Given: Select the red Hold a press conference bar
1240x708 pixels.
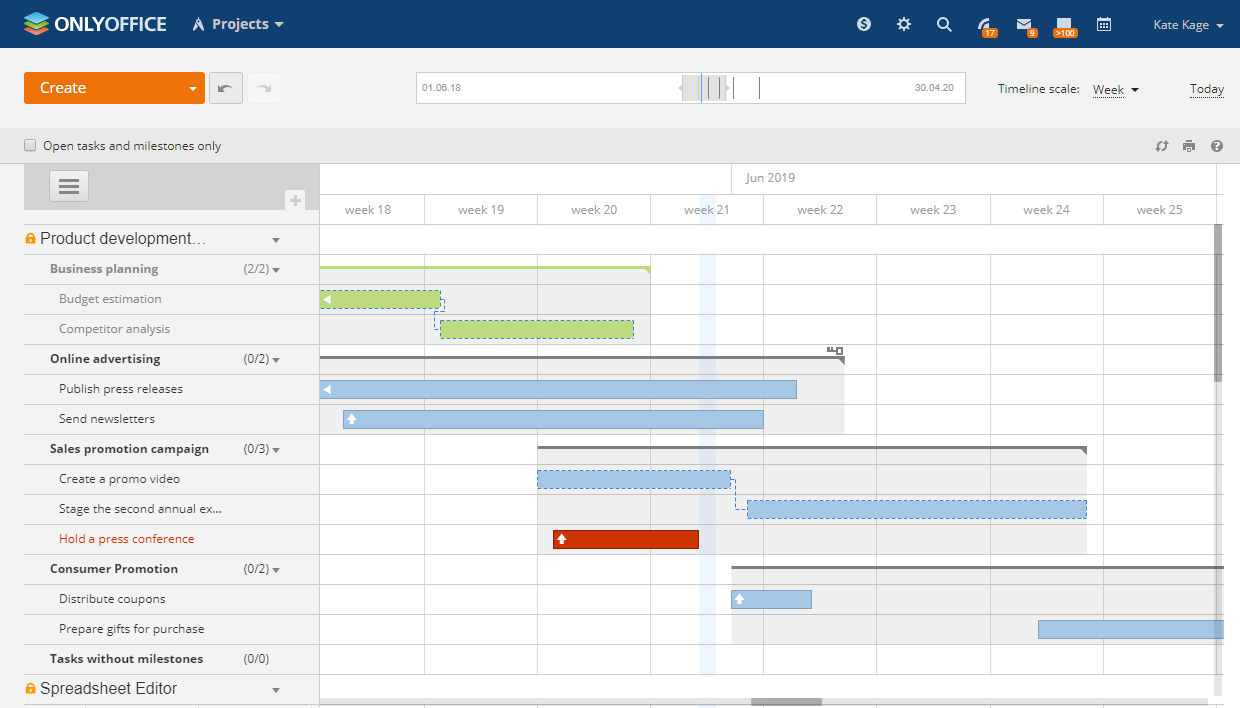Looking at the screenshot, I should (x=626, y=539).
